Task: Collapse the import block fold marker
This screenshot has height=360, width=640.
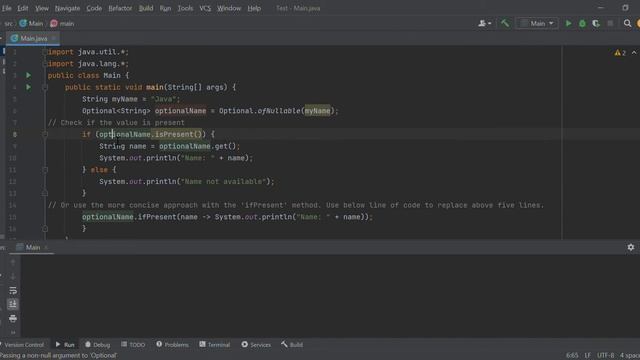Action: coord(44,52)
